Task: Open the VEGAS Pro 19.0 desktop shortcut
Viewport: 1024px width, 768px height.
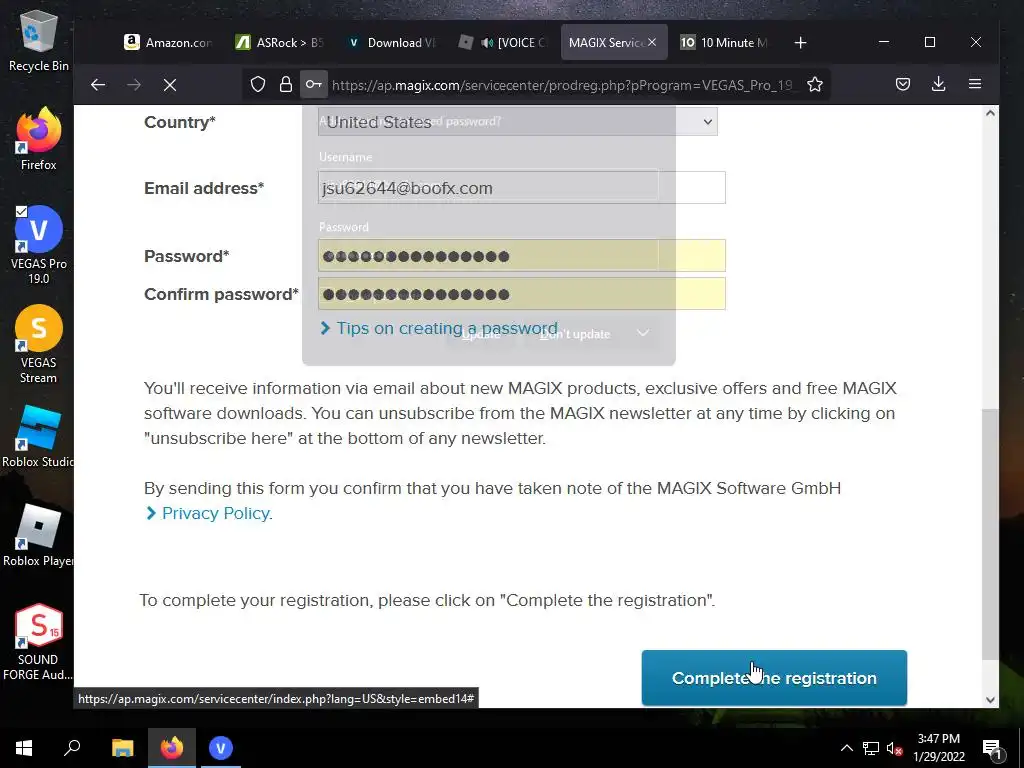Action: click(38, 246)
